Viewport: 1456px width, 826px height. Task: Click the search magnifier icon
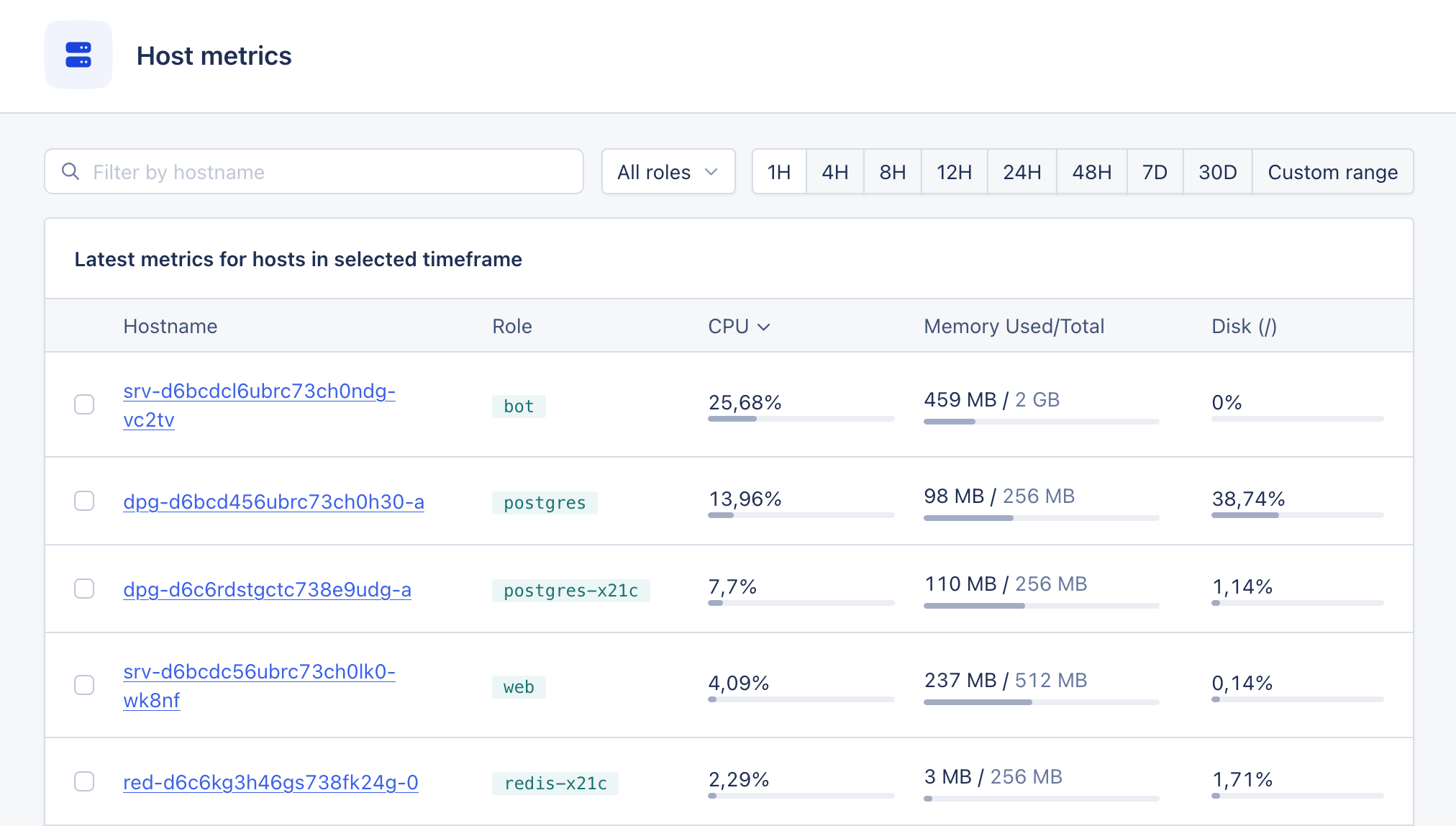click(x=70, y=171)
